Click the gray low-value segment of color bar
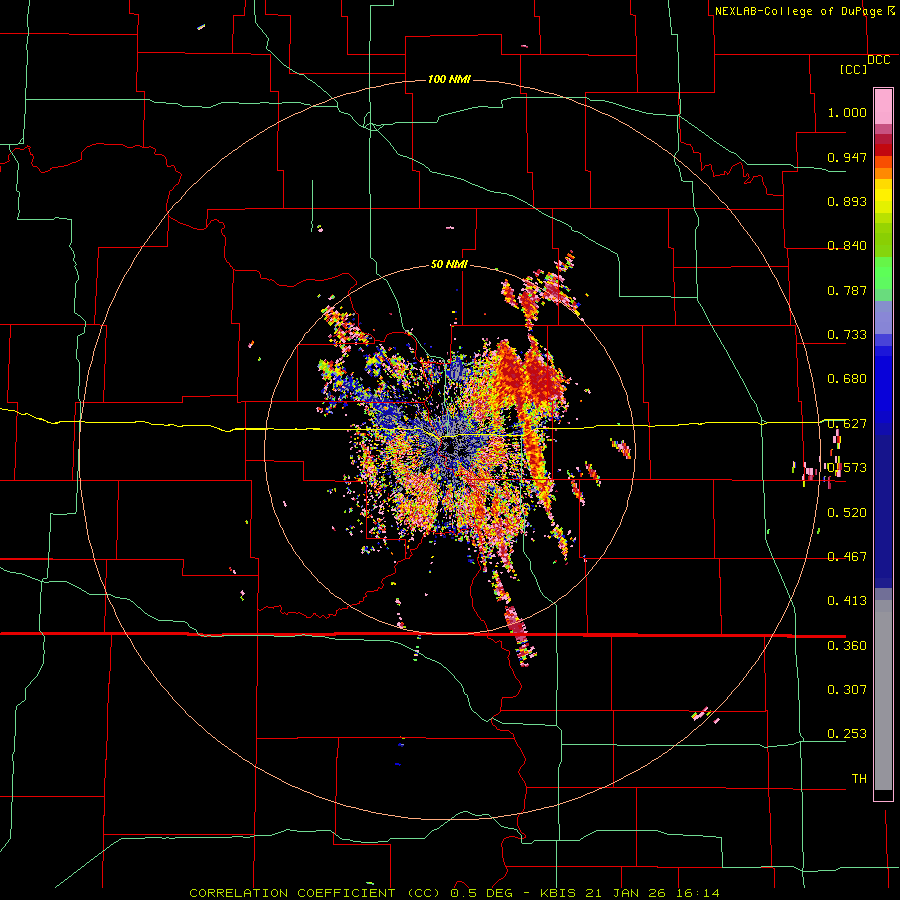Image resolution: width=900 pixels, height=900 pixels. pos(883,695)
